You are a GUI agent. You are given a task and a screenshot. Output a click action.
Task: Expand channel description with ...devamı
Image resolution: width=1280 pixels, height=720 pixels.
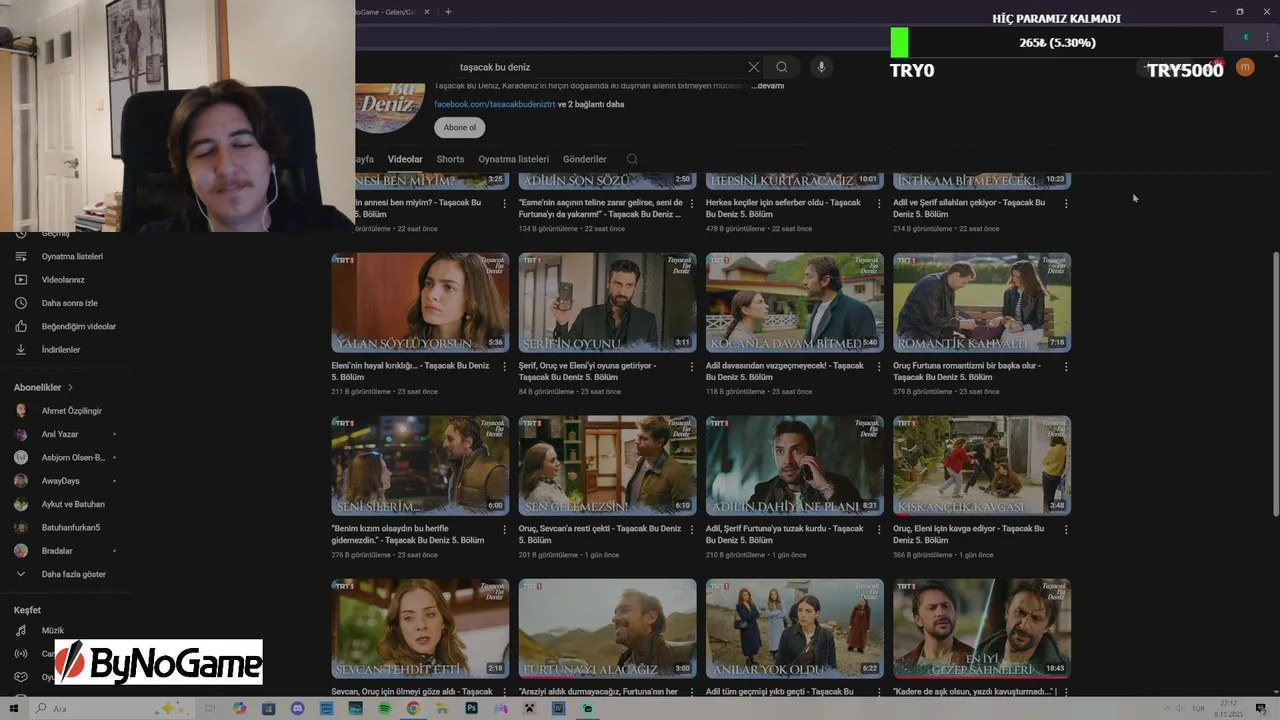[x=768, y=86]
